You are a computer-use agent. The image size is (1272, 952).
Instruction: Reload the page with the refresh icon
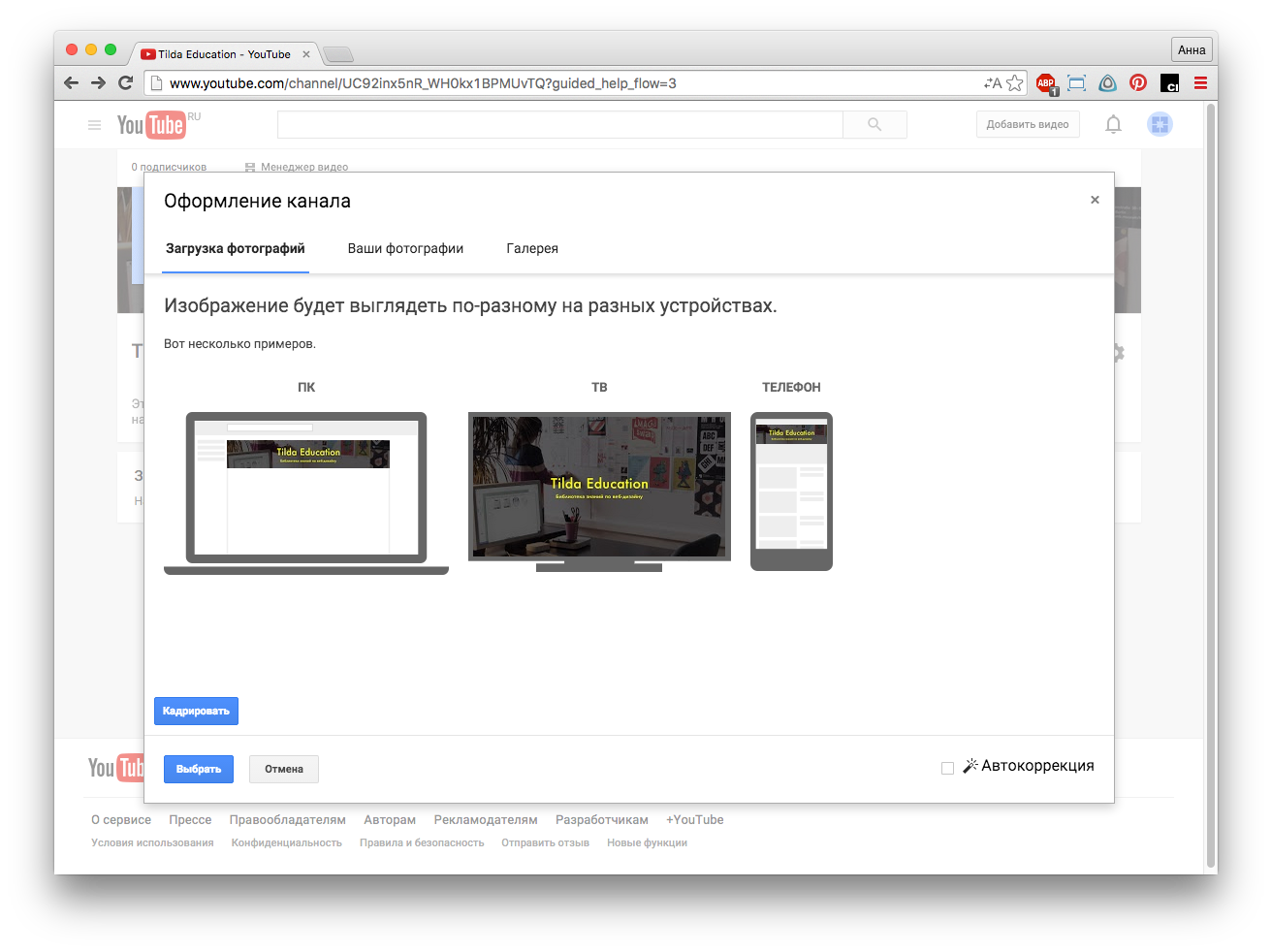coord(125,83)
